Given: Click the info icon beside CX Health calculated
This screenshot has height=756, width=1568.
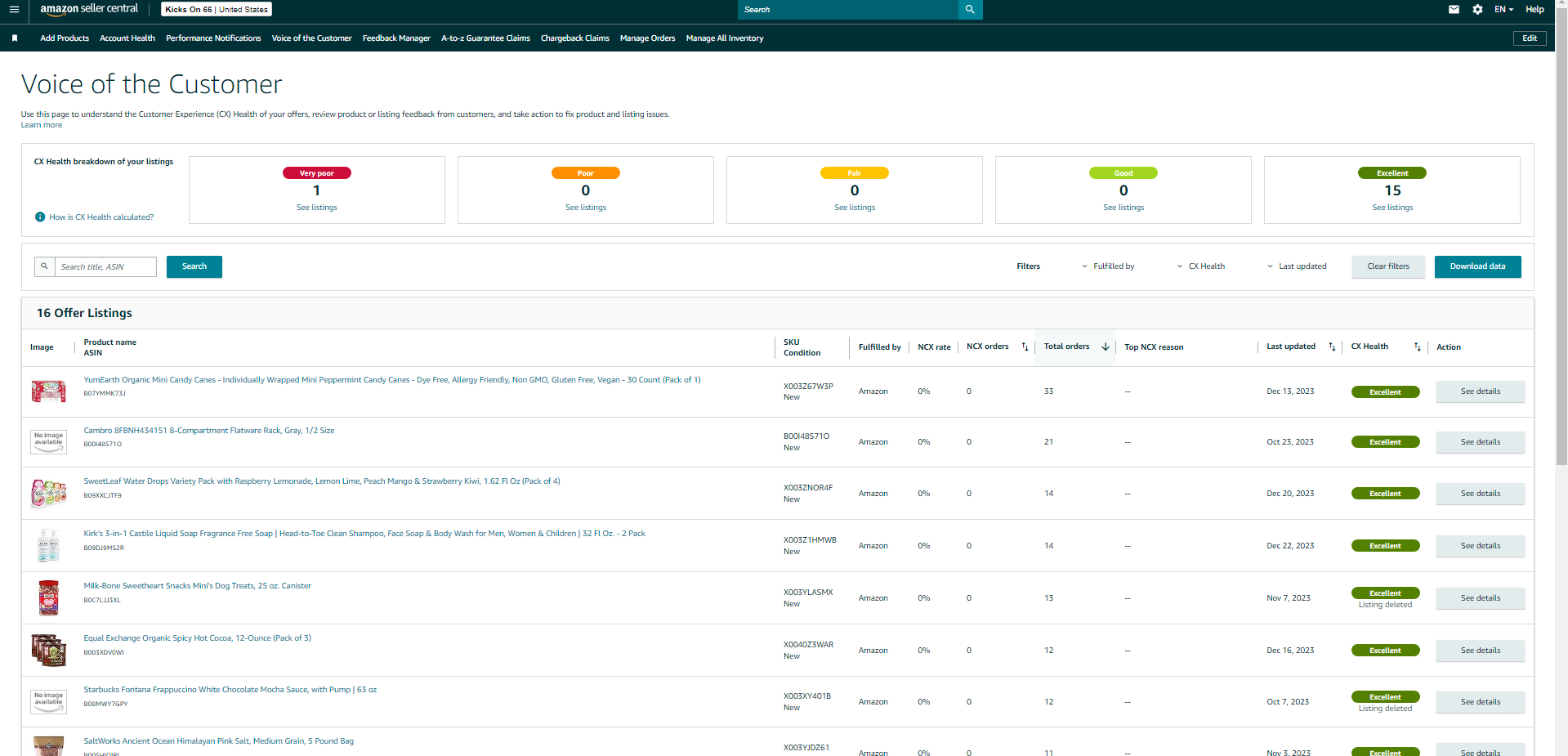Looking at the screenshot, I should (x=40, y=217).
